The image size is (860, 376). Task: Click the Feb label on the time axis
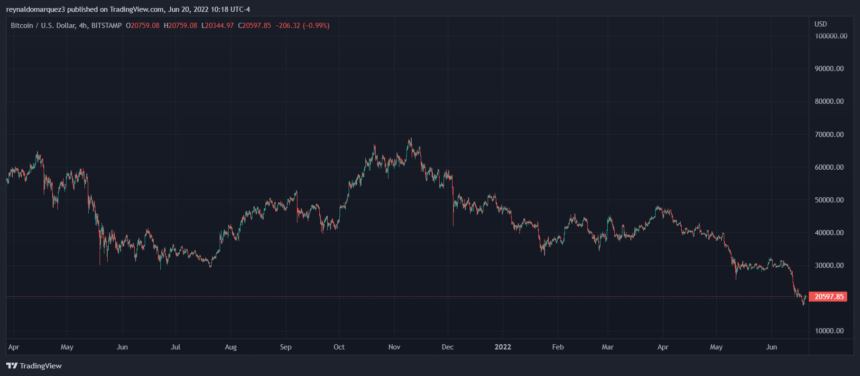tap(558, 347)
